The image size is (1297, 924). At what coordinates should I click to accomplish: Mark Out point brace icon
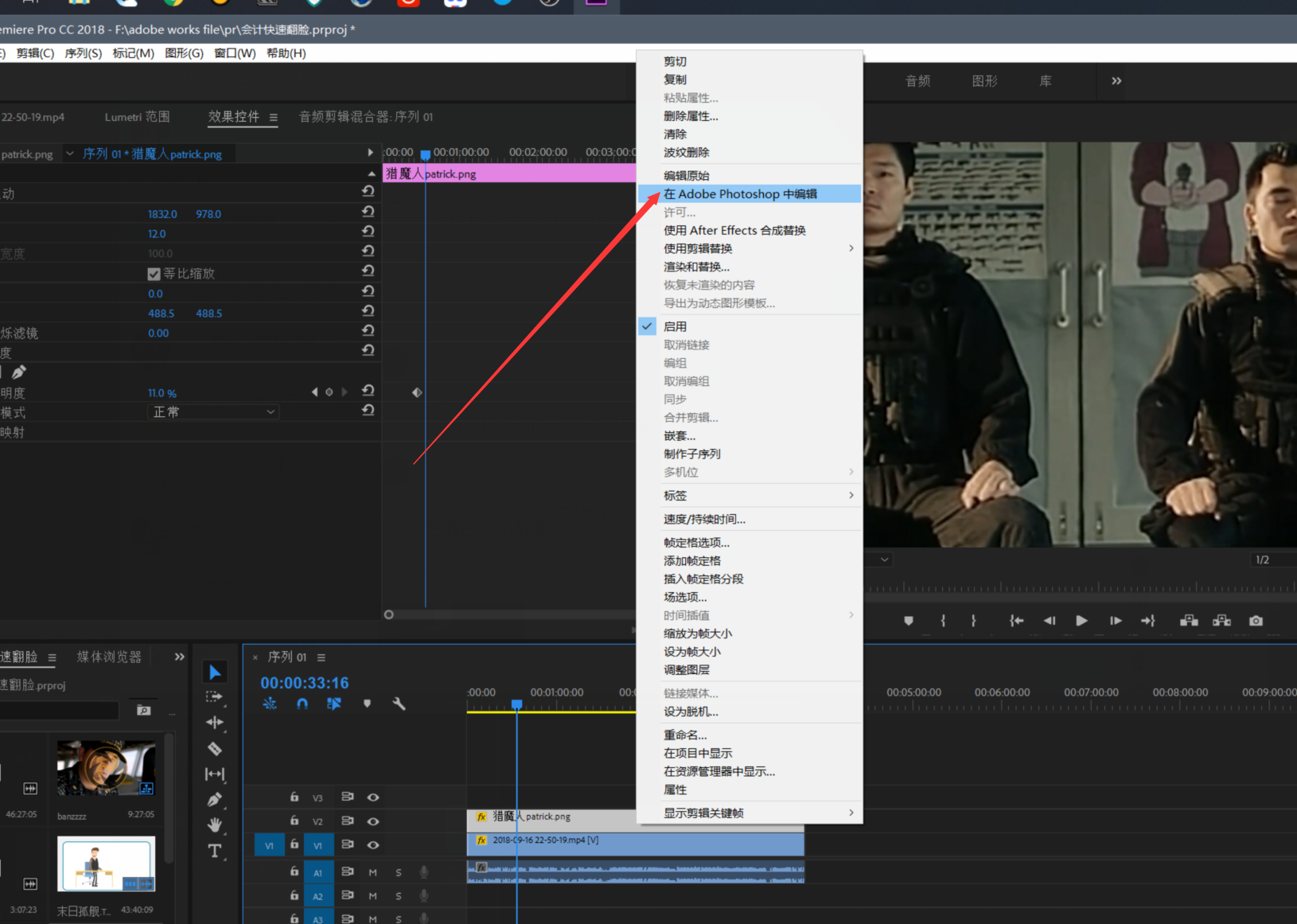click(973, 621)
